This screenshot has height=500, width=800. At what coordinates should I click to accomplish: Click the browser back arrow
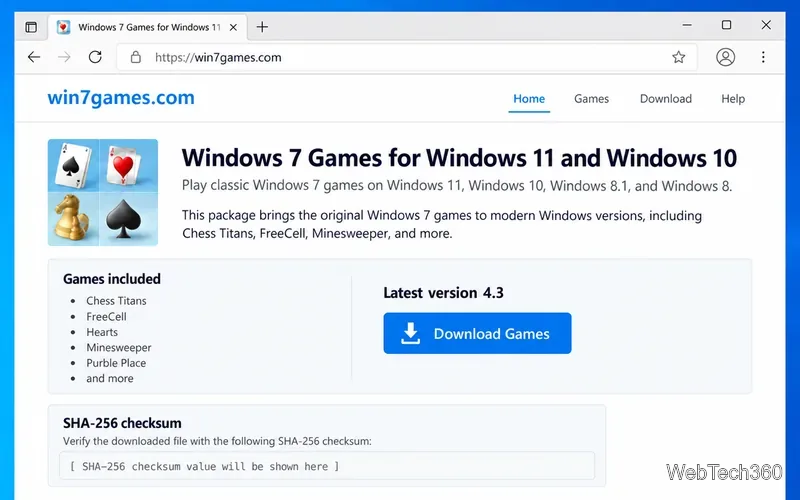coord(34,57)
